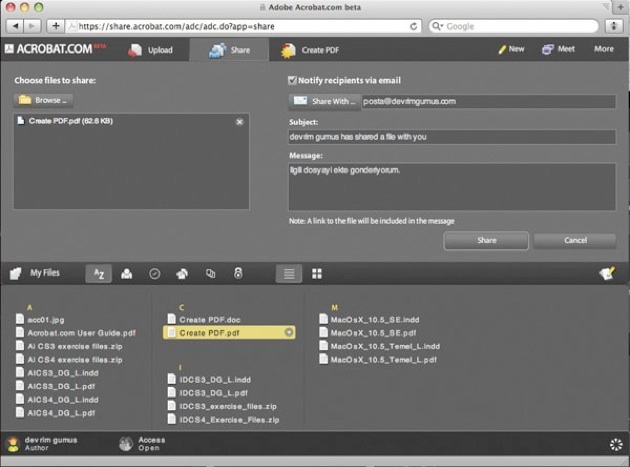This screenshot has width=630, height=467.
Task: Click the add bookmark plus button
Action: (55, 26)
